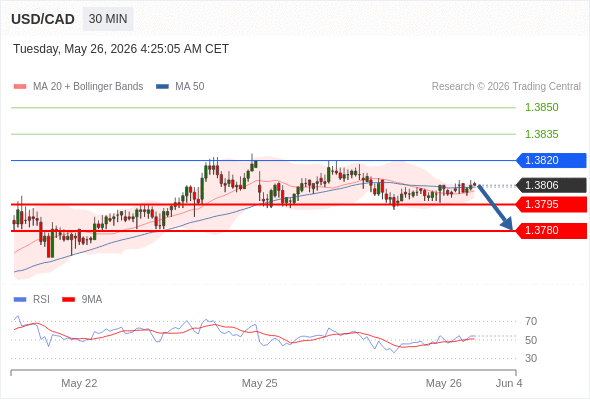Click the Jun 4 date axis label
This screenshot has width=590, height=400.
click(509, 383)
